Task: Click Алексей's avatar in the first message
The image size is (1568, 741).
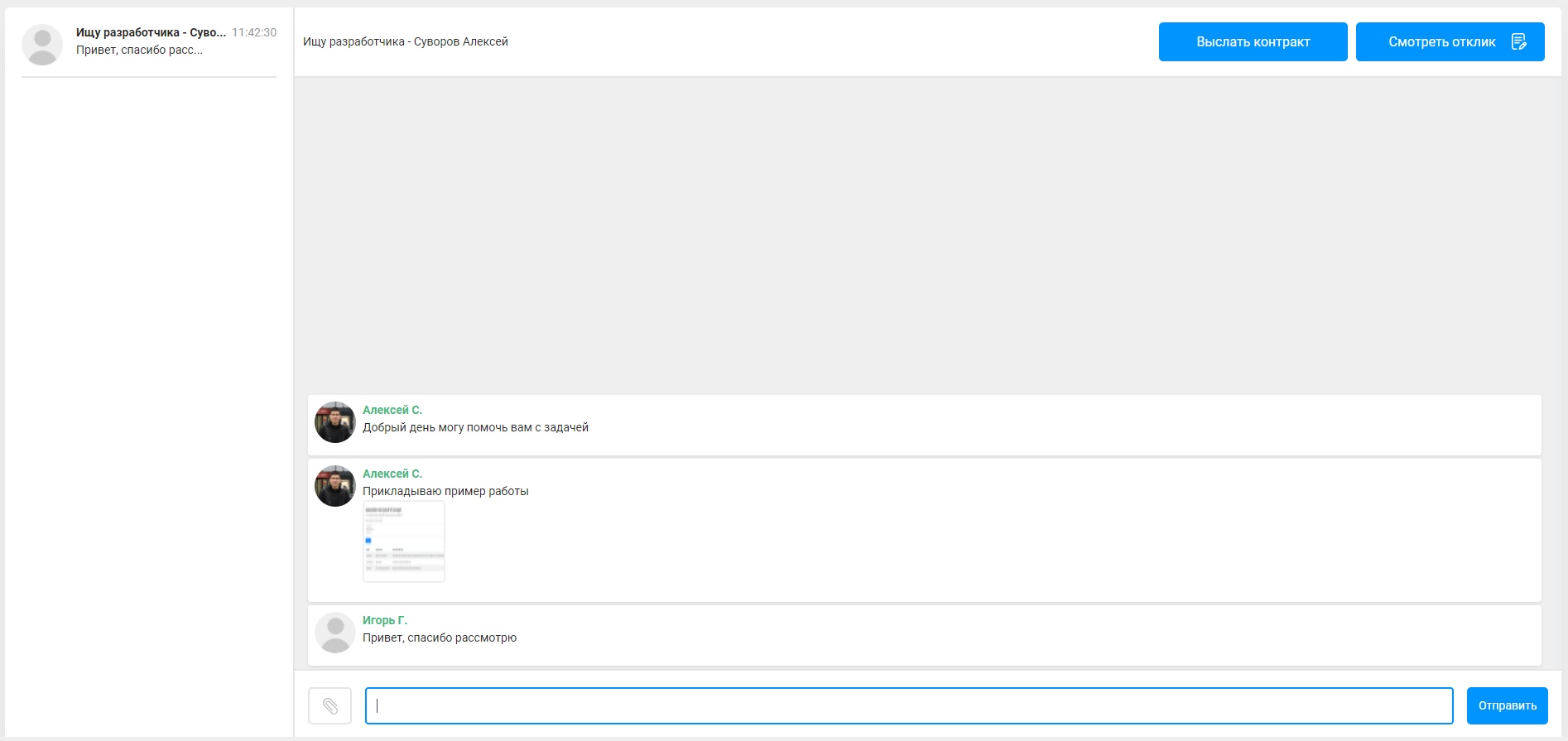Action: tap(335, 422)
